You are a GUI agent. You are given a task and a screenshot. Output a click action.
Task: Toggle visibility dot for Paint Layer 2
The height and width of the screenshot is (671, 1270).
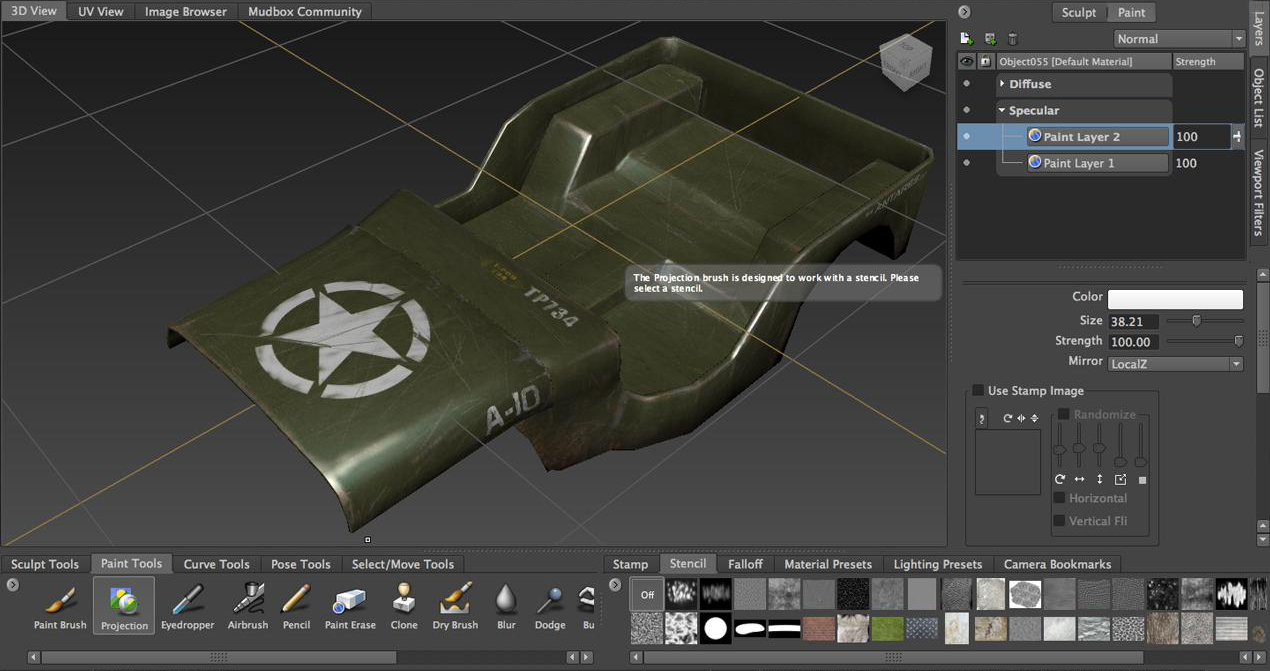tap(966, 136)
